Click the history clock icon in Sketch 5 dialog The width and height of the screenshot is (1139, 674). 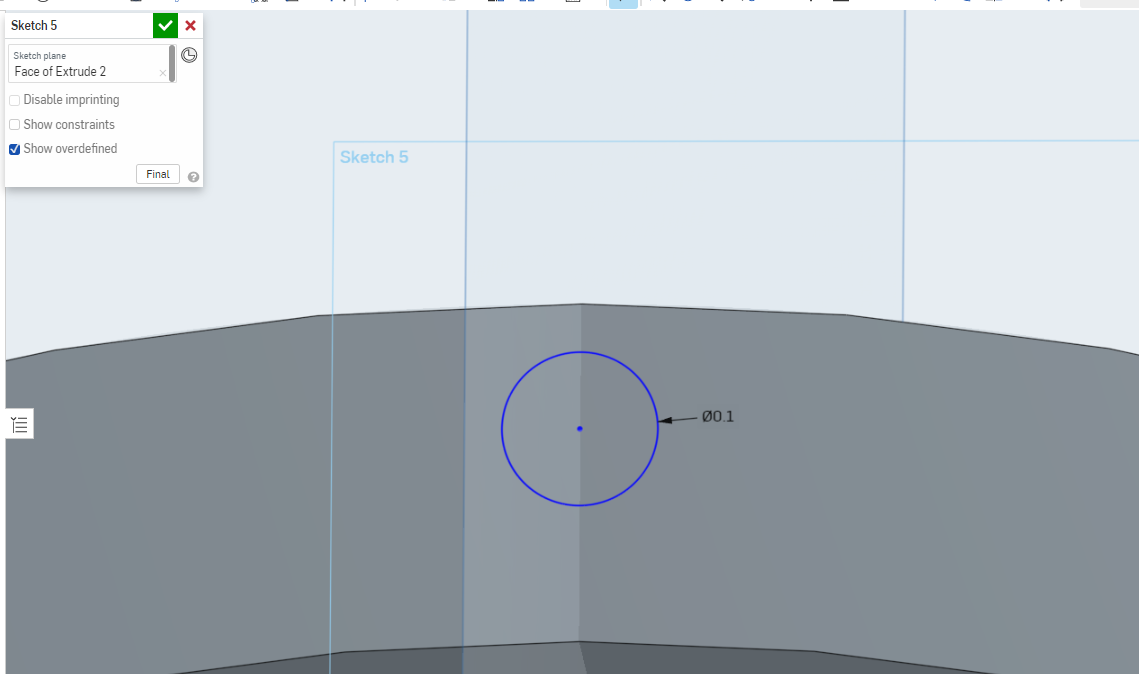pos(189,55)
